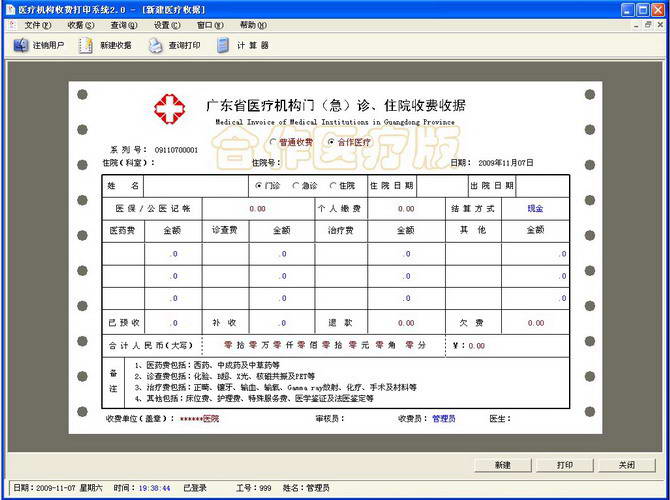Click the 退款 refund amount 0.00
Screen dimensions: 670x500
tap(406, 323)
